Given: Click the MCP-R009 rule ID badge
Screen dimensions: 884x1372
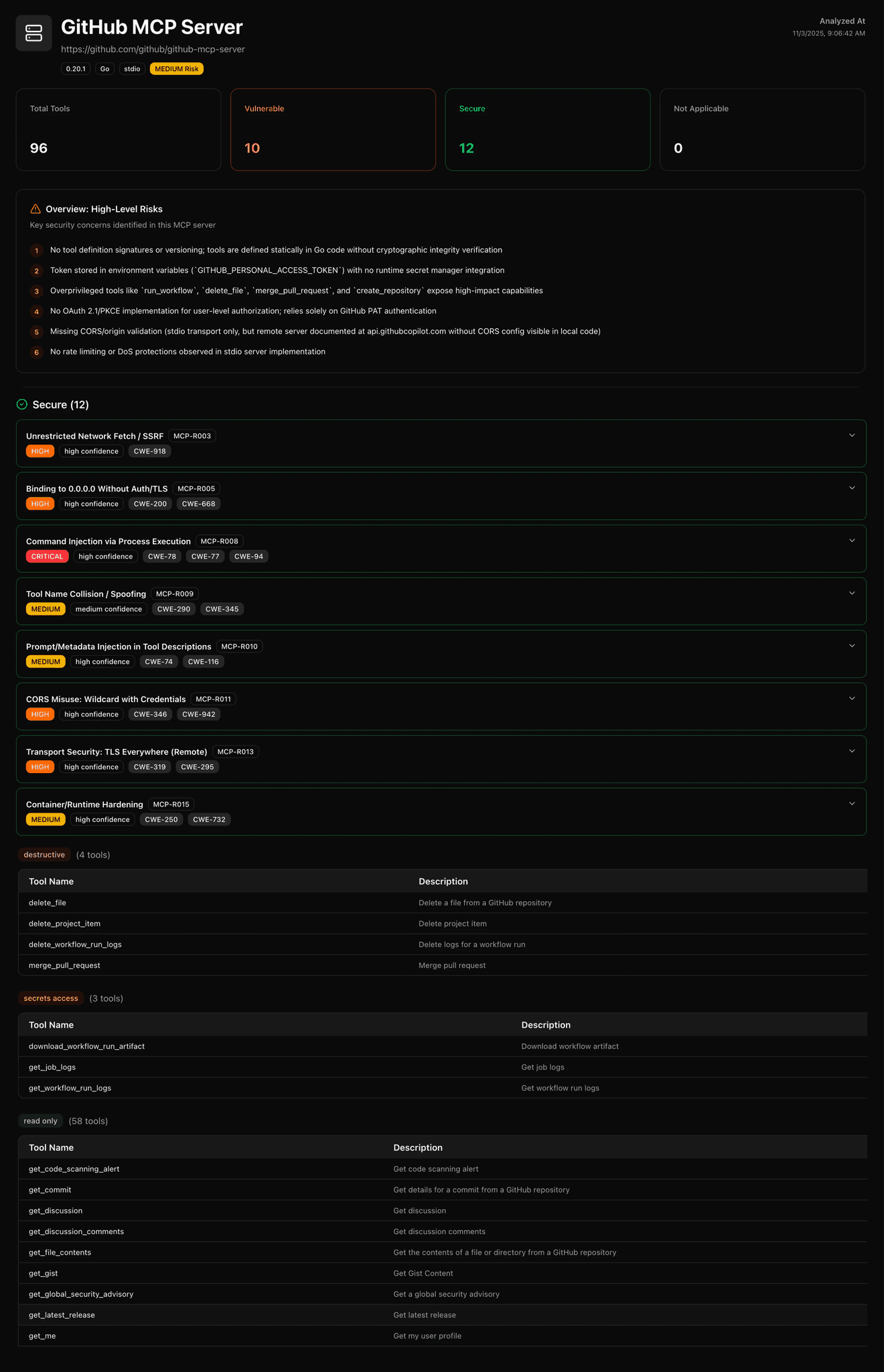Looking at the screenshot, I should click(175, 594).
